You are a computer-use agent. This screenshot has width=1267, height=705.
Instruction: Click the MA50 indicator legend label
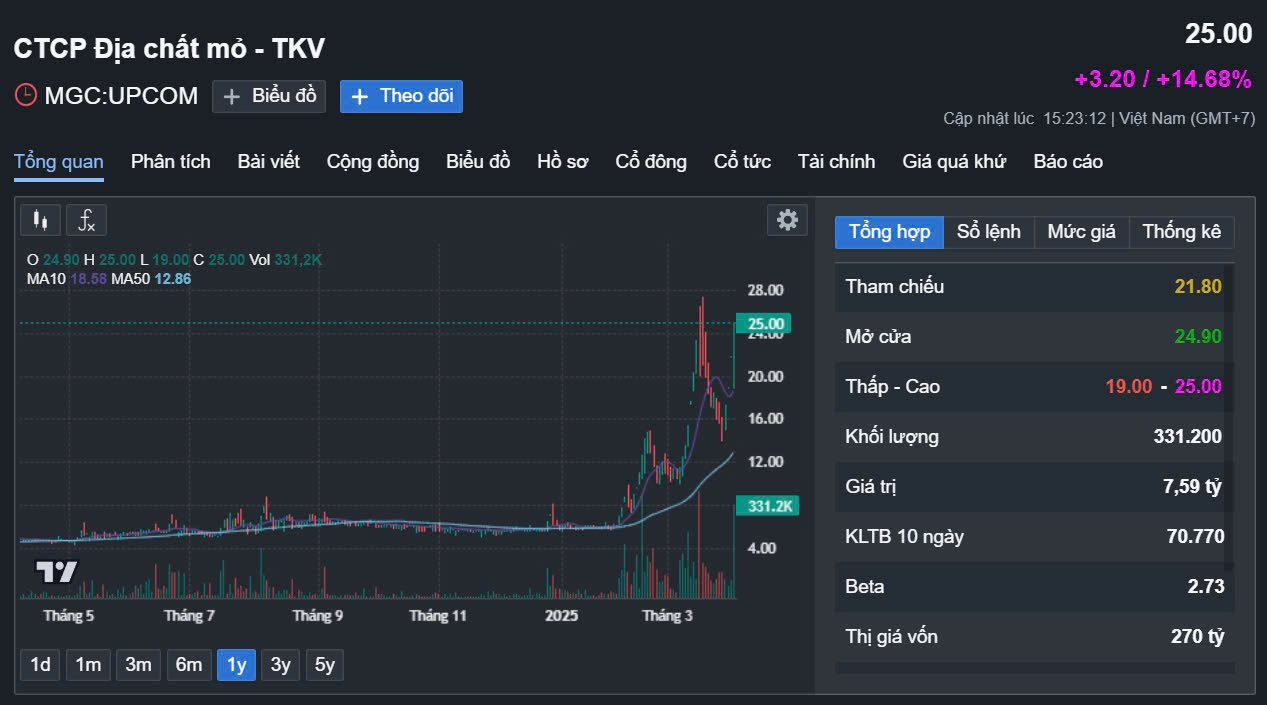click(x=130, y=279)
